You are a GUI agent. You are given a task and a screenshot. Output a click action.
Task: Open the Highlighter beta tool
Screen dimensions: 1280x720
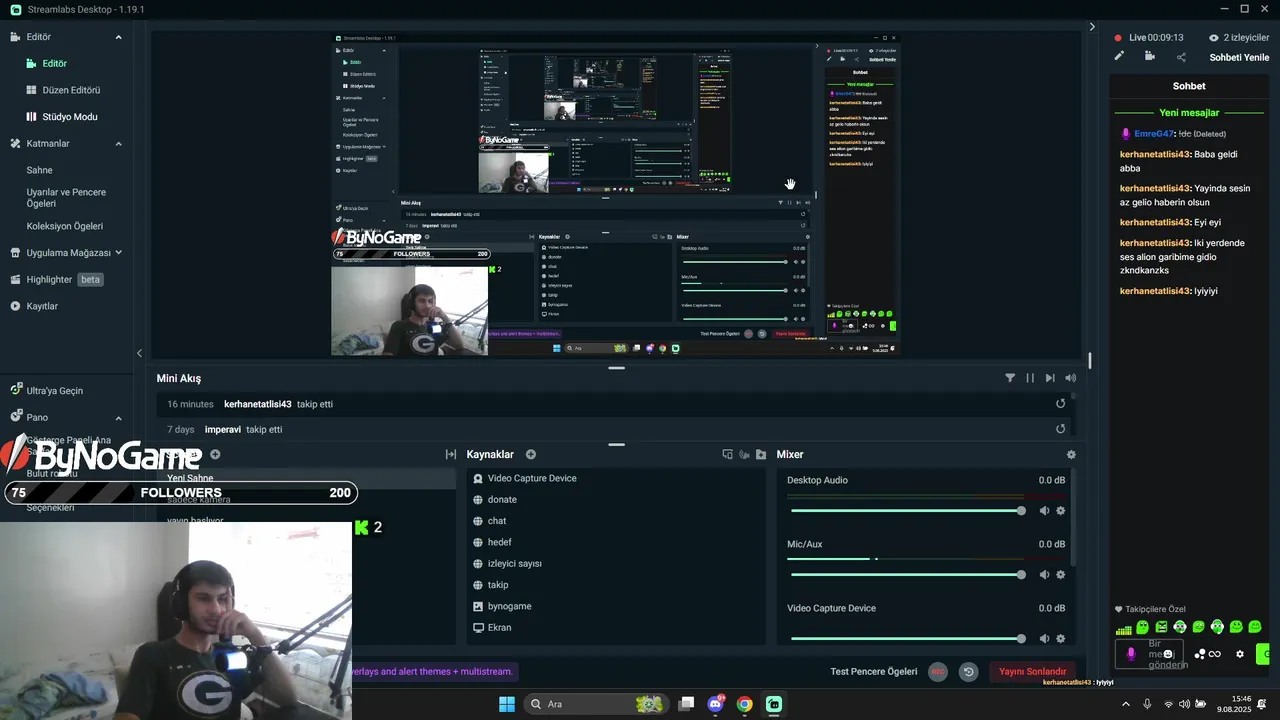pos(57,280)
